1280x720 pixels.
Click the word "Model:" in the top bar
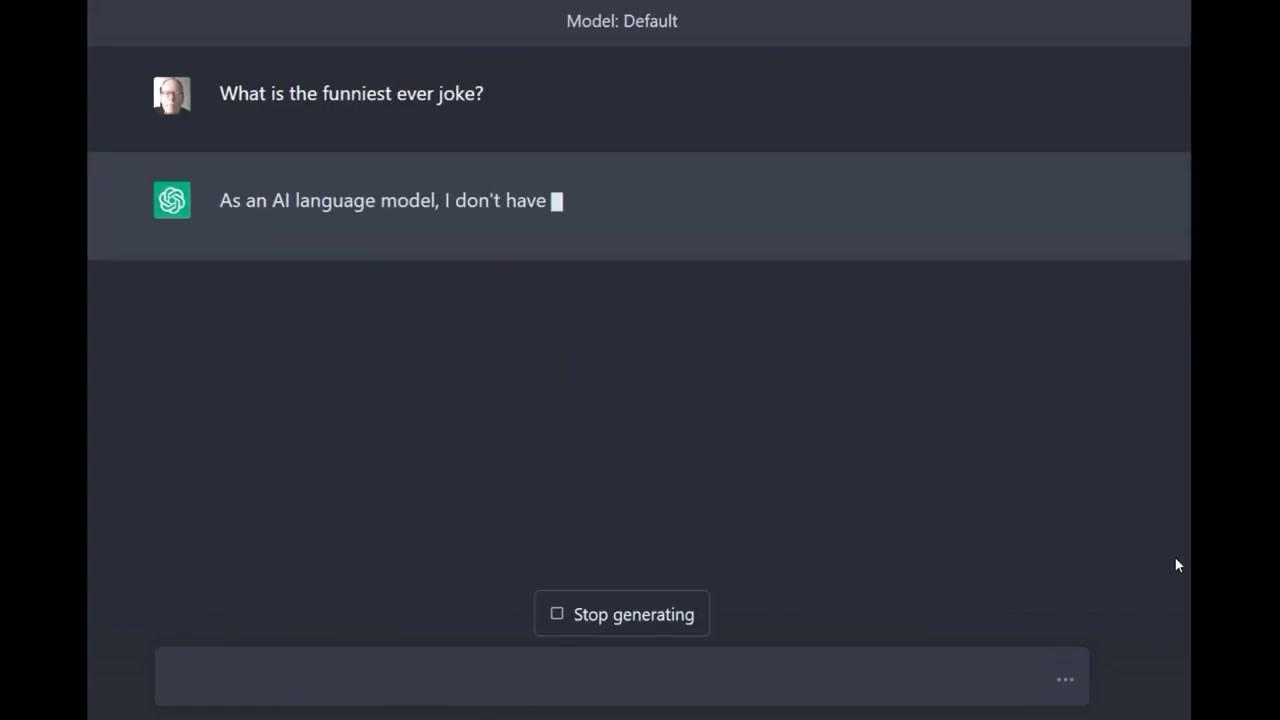(x=591, y=21)
